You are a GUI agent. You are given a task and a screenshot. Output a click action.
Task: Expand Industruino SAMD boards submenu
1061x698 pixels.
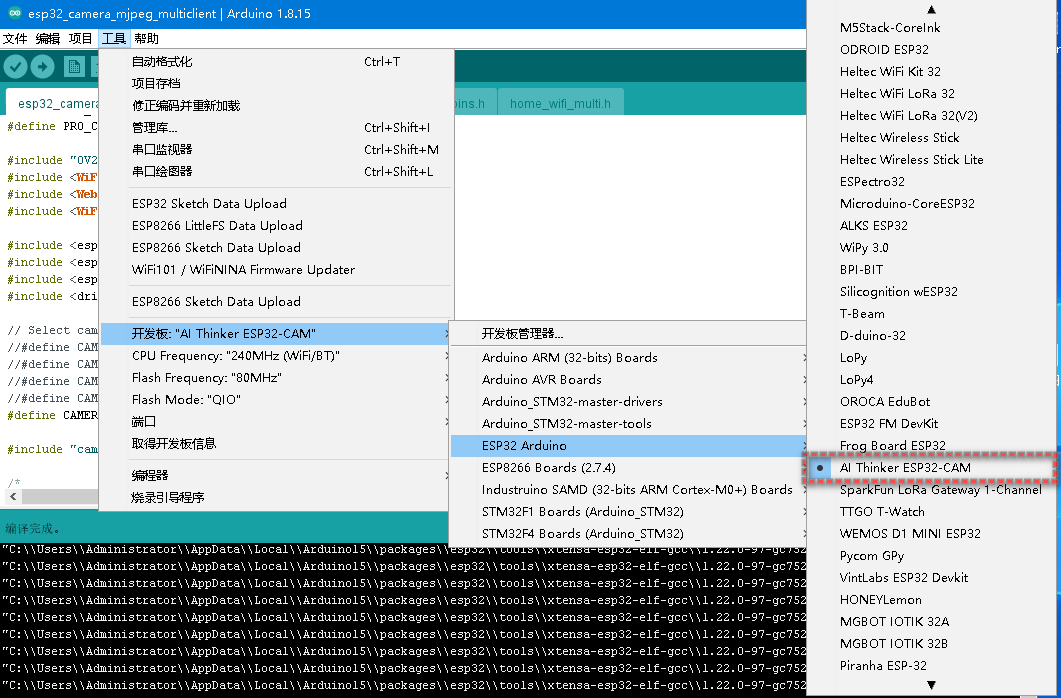629,490
